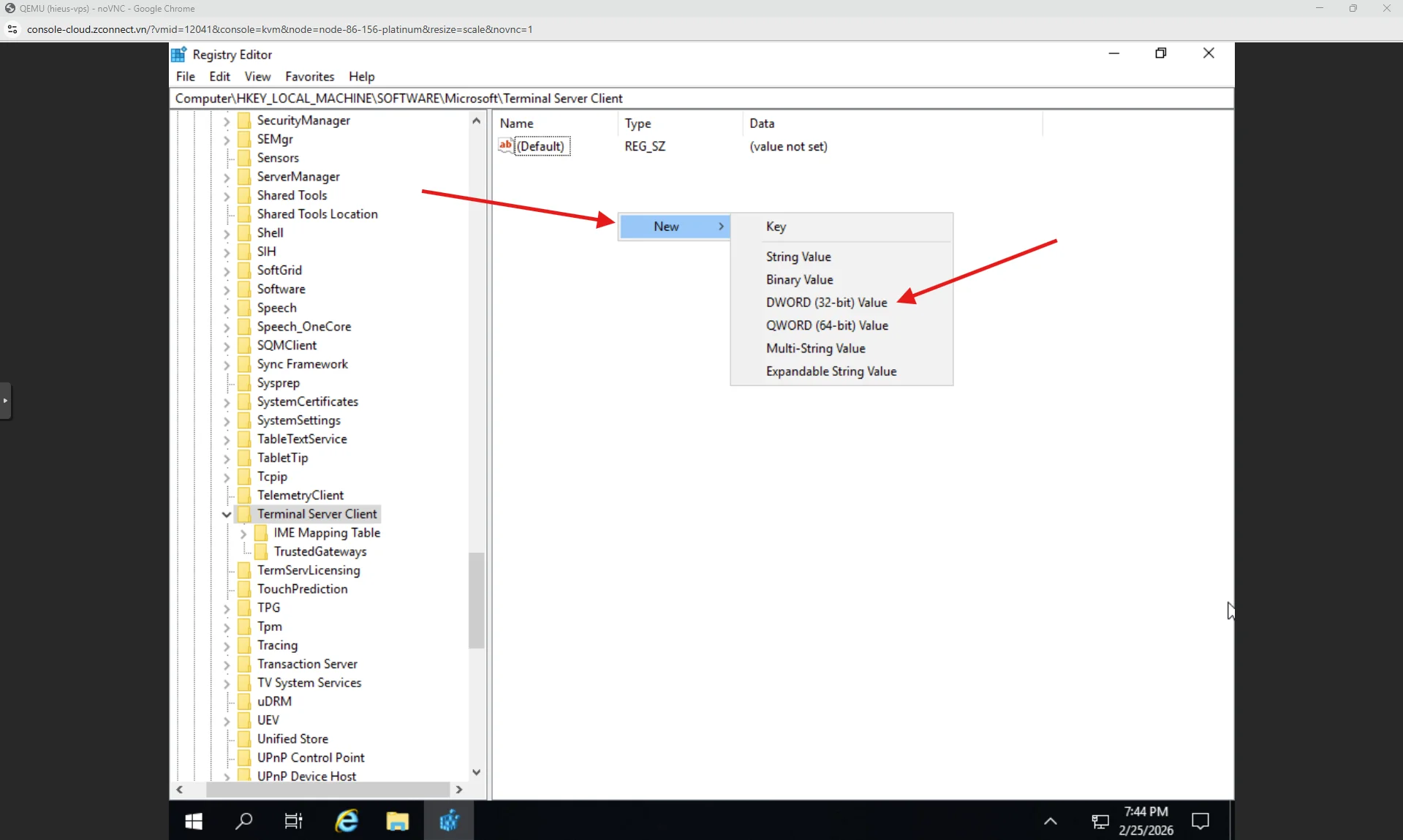
Task: Collapse the Terminal Server Client key
Action: (227, 515)
